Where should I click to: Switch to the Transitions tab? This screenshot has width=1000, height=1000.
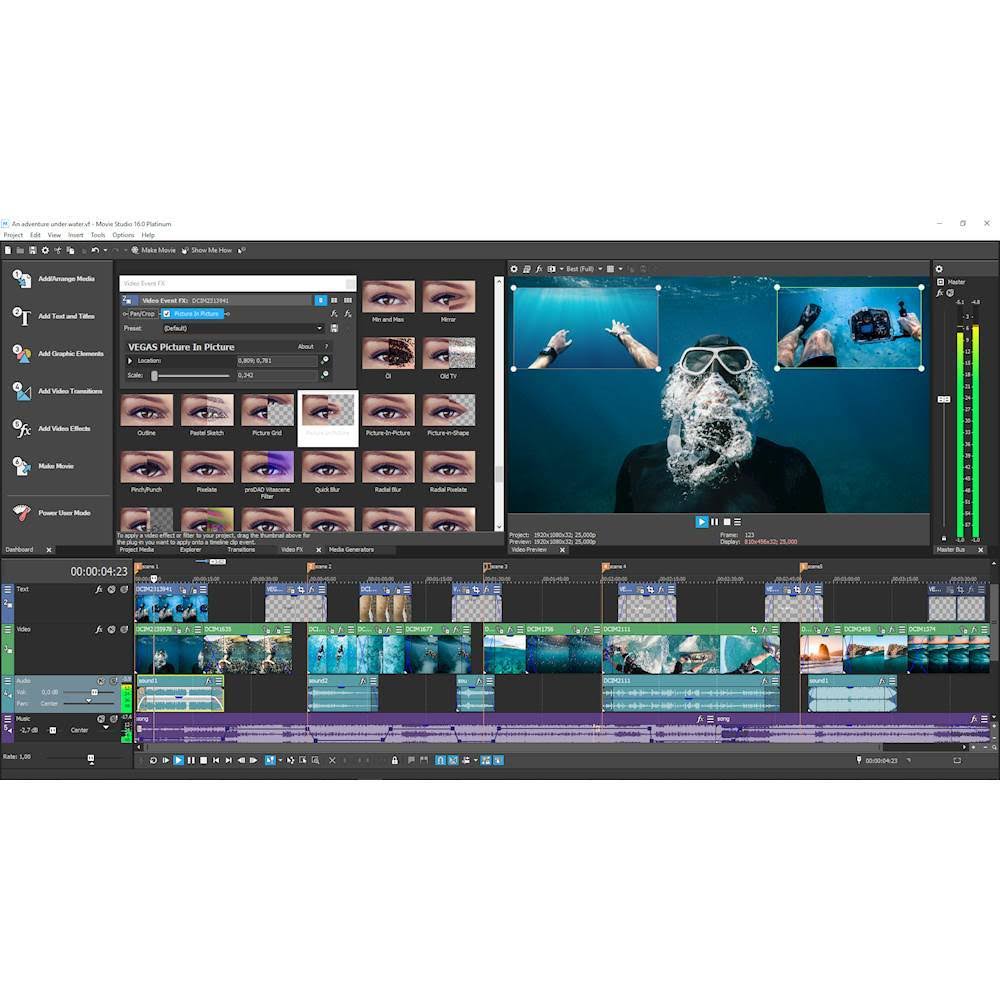(x=241, y=550)
